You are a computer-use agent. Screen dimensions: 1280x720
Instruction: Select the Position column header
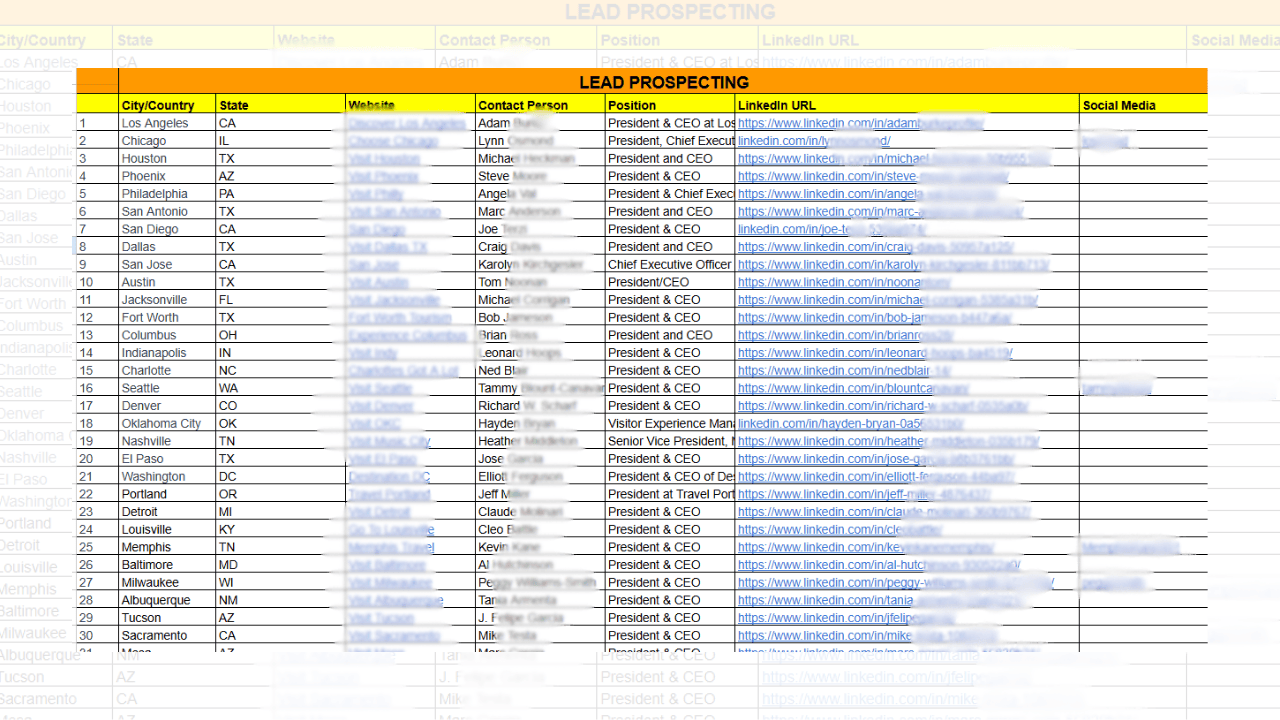coord(670,105)
